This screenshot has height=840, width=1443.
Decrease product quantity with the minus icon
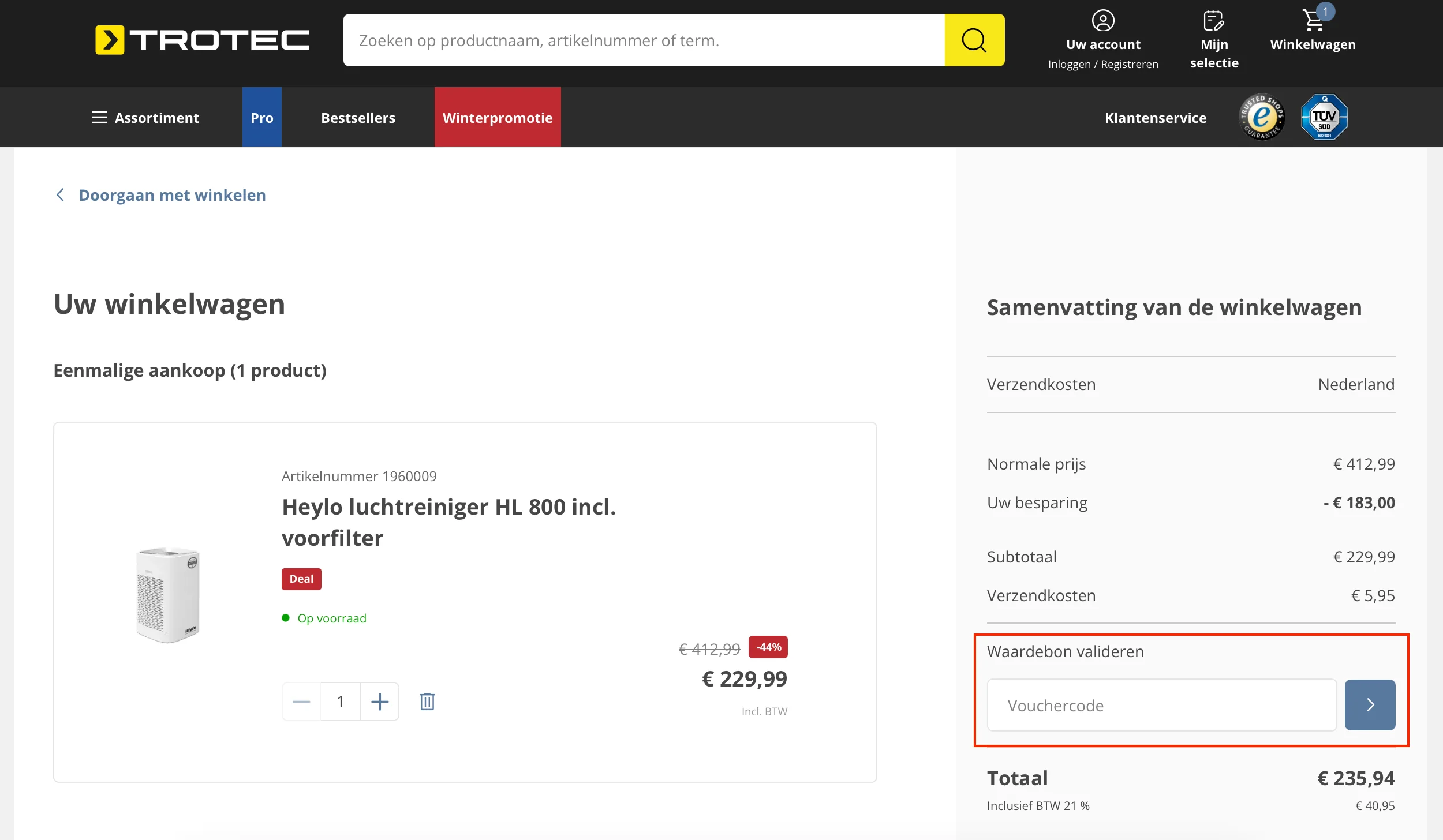tap(301, 701)
